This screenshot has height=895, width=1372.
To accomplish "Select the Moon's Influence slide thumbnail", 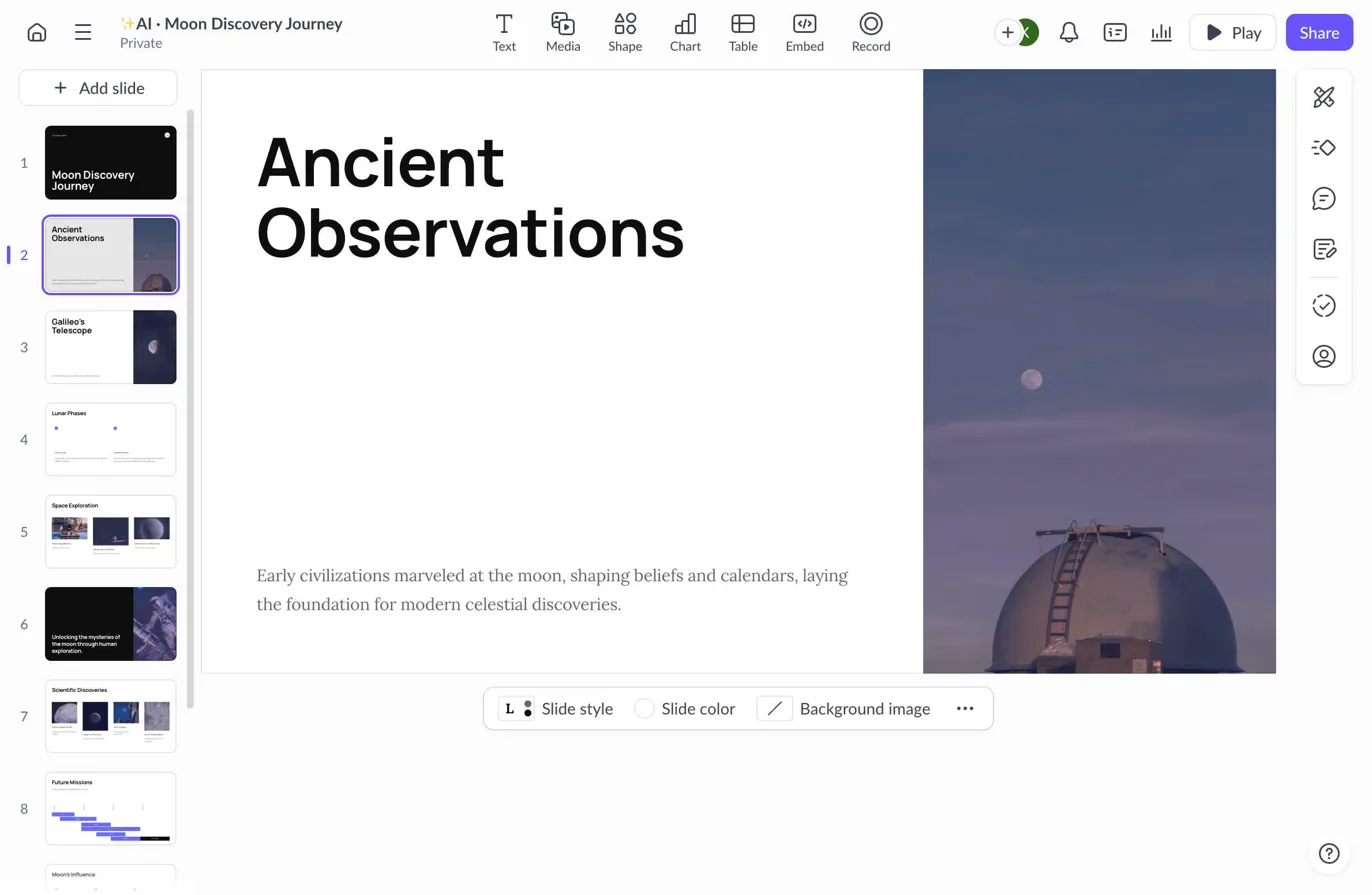I will coord(111,877).
